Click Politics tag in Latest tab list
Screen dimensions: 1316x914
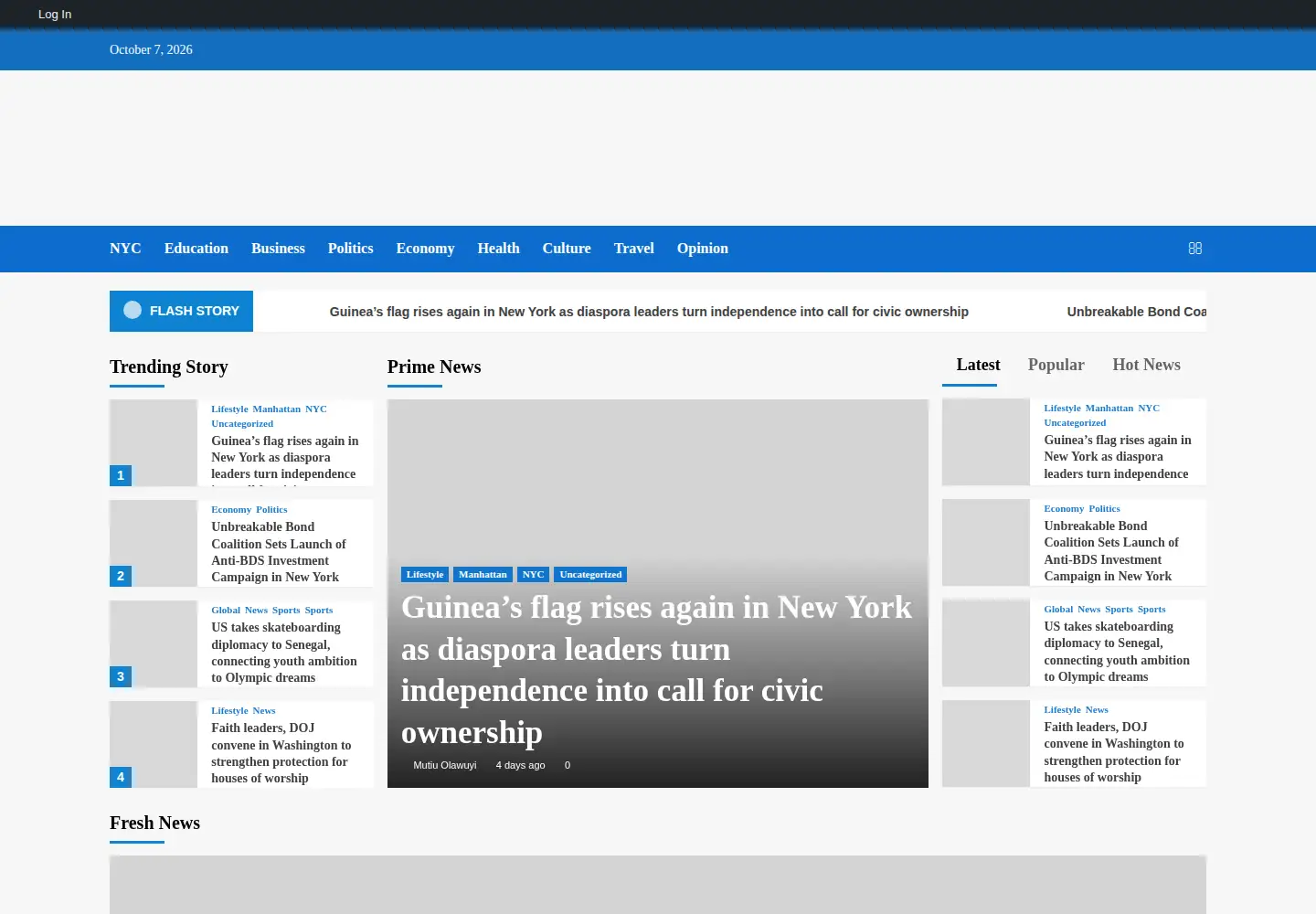1104,509
